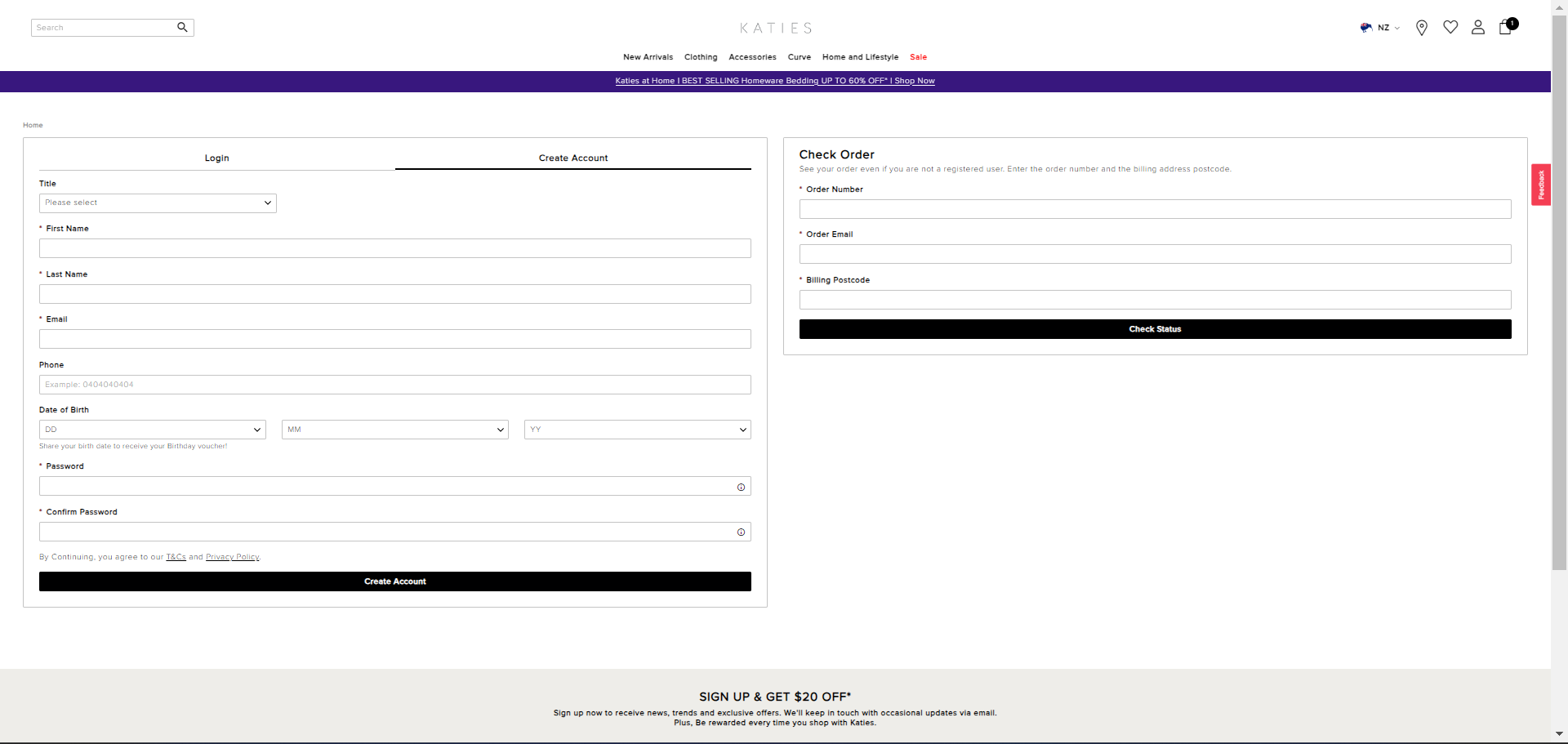Open the Privacy Policy link
The width and height of the screenshot is (1568, 744).
(x=232, y=556)
